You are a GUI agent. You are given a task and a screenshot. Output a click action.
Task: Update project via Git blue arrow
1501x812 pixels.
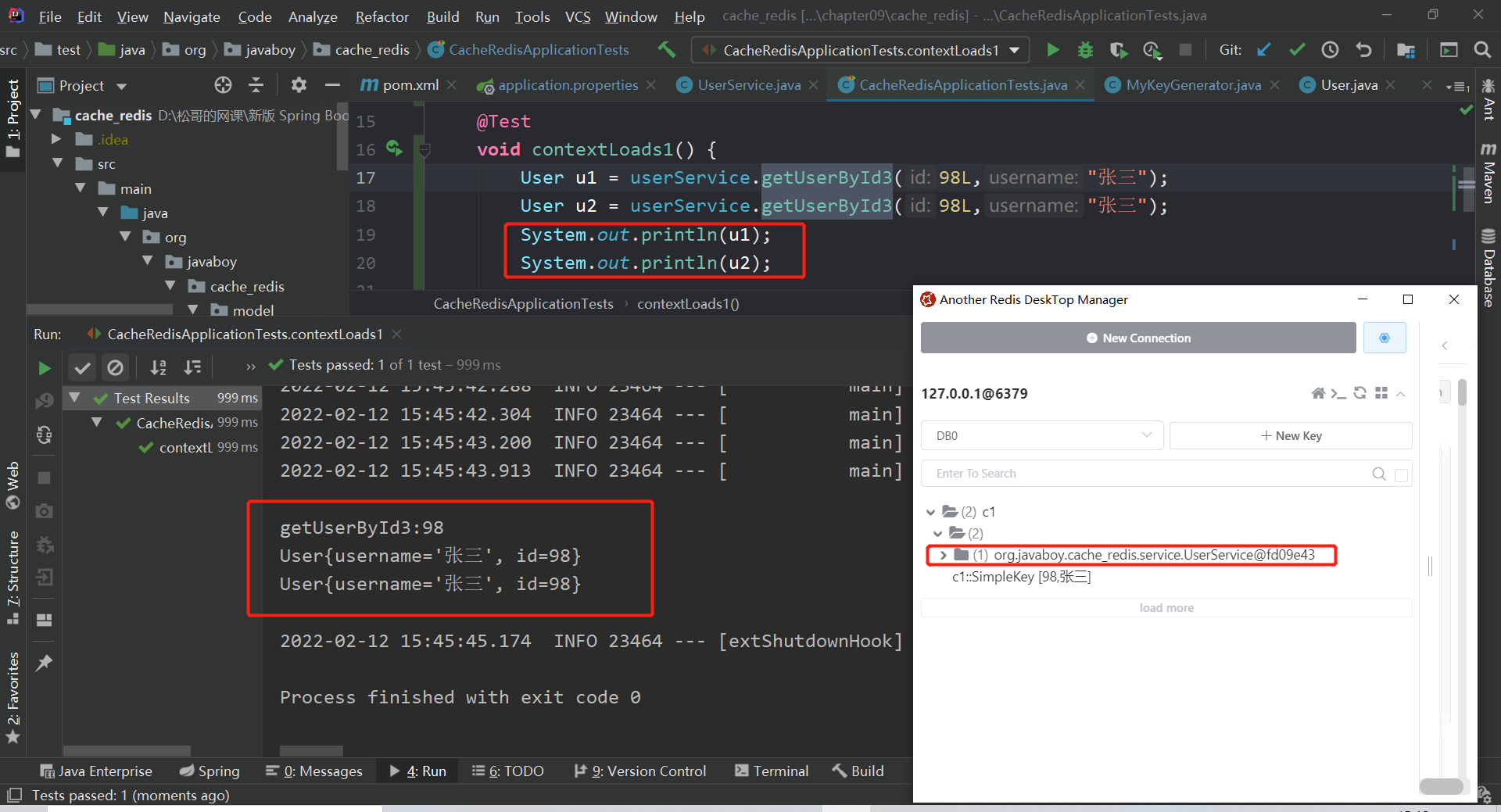1263,50
